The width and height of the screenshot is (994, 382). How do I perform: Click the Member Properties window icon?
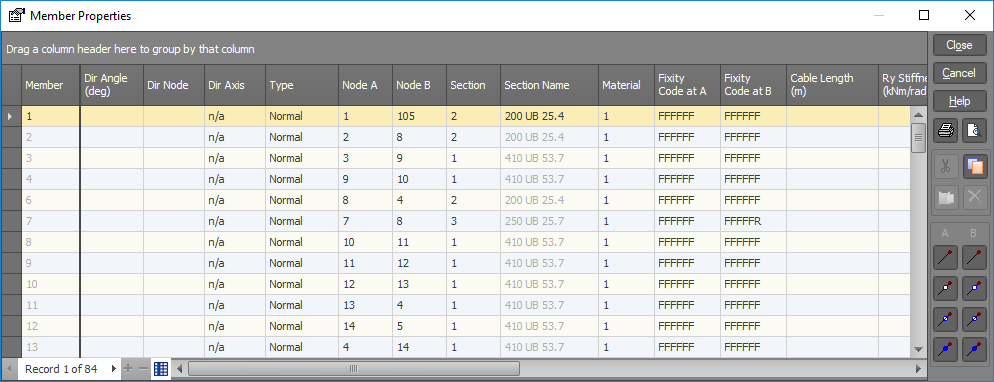point(16,16)
